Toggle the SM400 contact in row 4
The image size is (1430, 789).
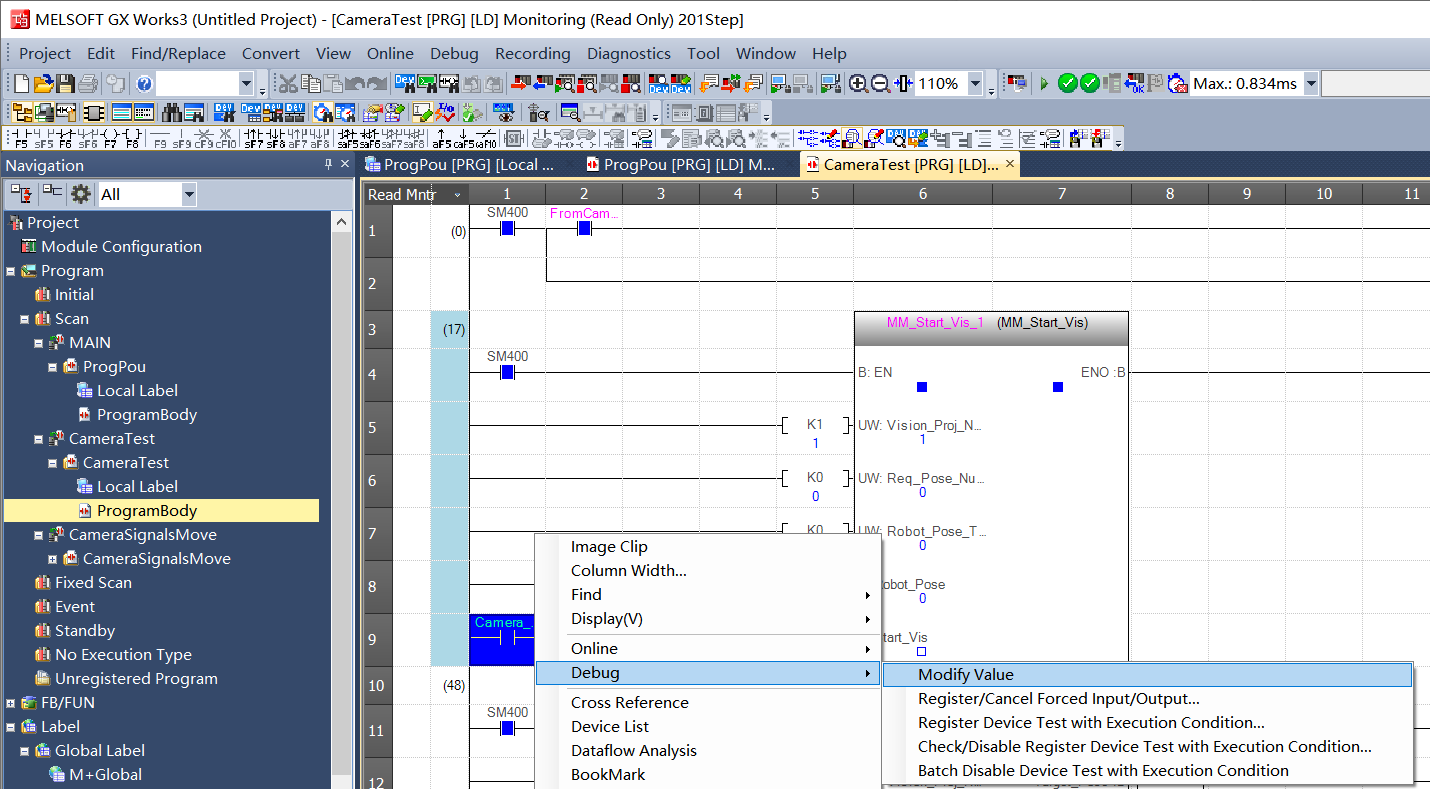pos(507,372)
